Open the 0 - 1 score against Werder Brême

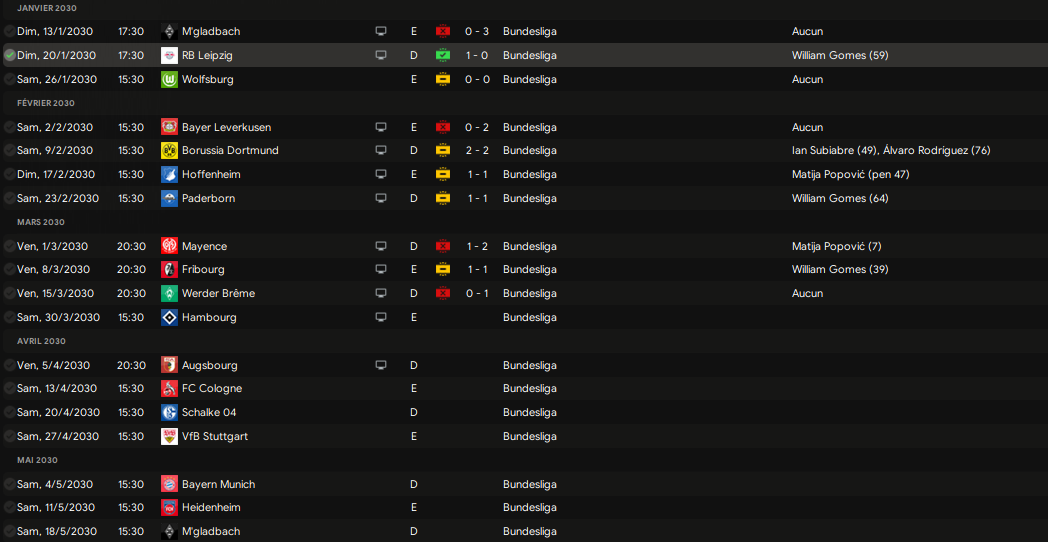[477, 293]
